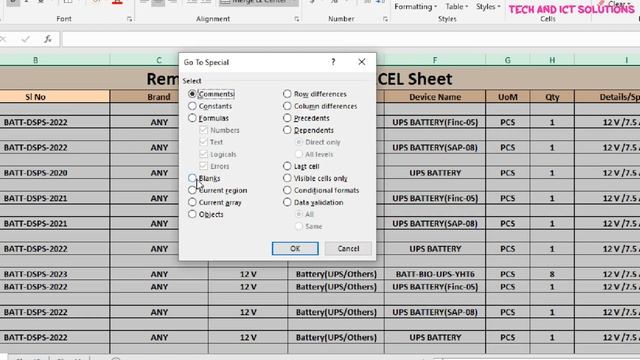Select column C header
The image size is (640, 360).
(x=159, y=60)
